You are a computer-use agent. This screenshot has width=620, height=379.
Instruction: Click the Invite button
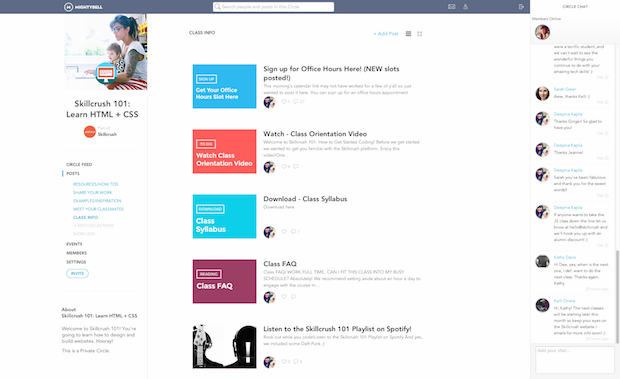78,273
